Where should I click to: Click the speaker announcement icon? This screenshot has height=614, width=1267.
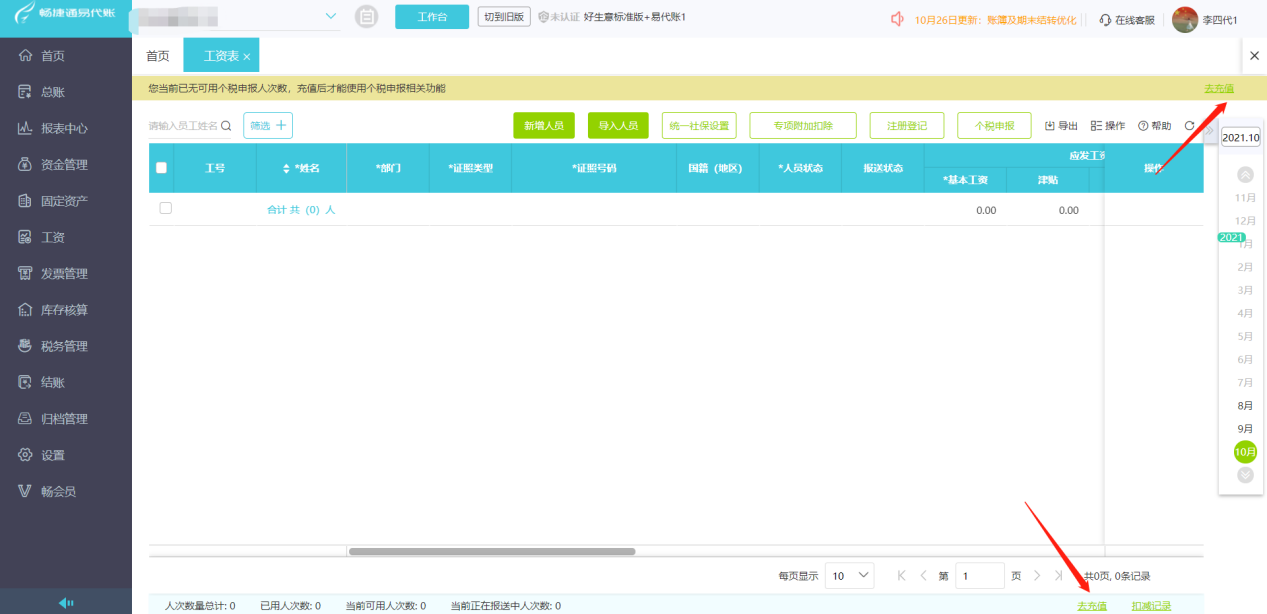tap(897, 19)
